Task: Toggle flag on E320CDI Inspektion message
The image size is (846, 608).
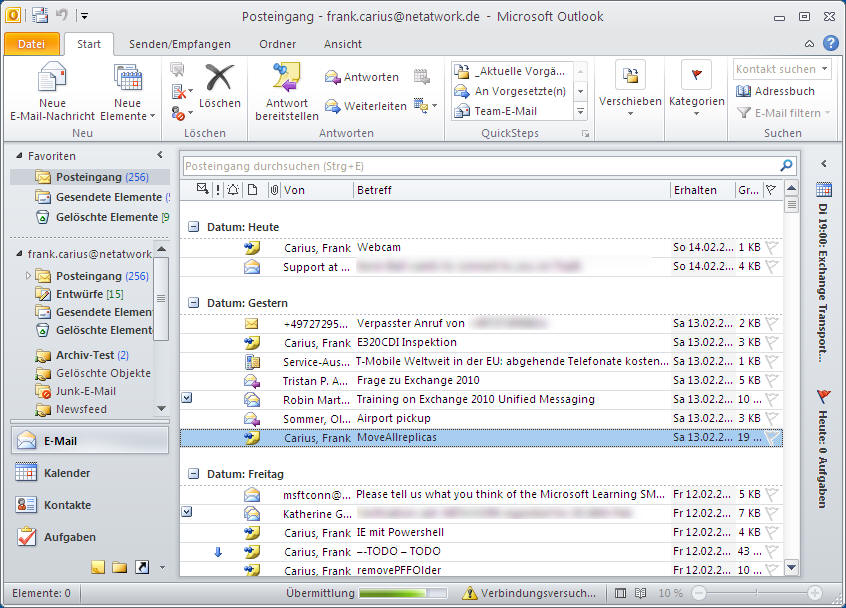Action: coord(772,343)
